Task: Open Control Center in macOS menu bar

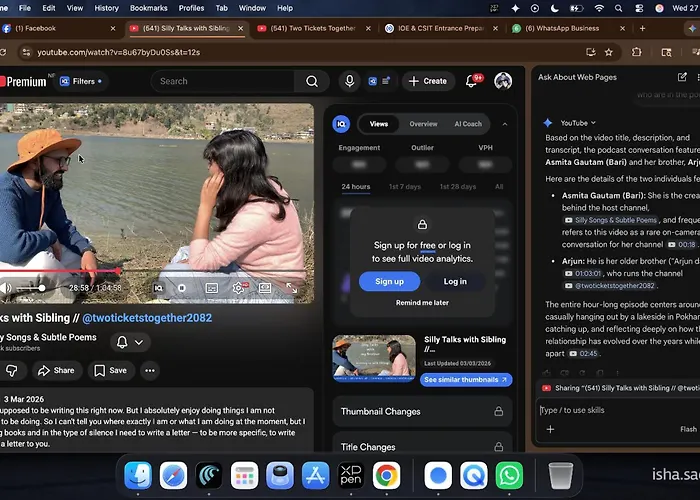Action: coord(639,8)
